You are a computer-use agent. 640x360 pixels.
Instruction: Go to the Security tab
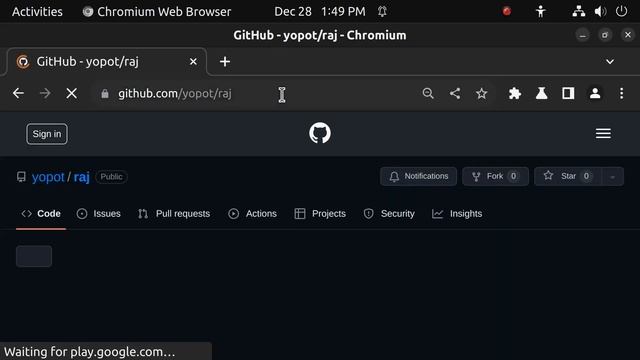click(x=389, y=213)
